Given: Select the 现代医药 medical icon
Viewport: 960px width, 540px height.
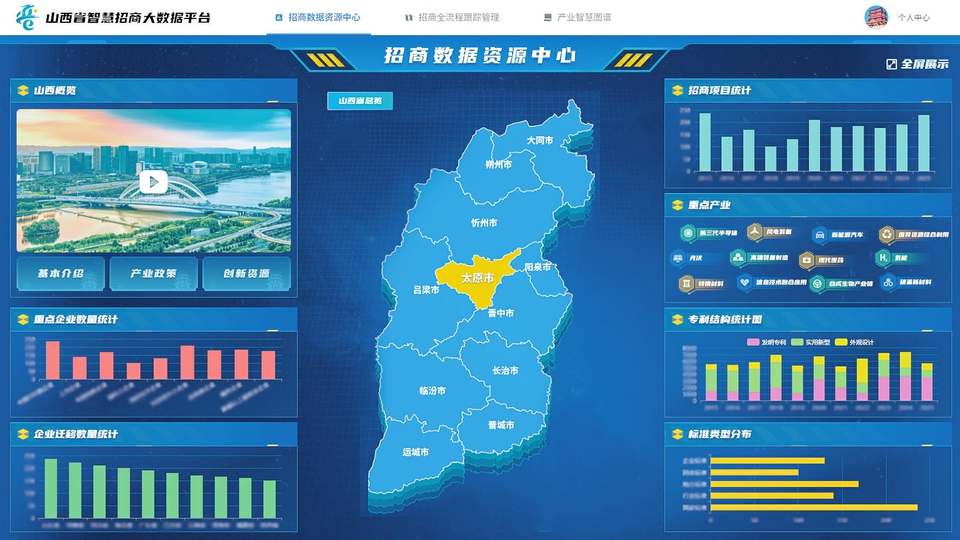Looking at the screenshot, I should 805,258.
